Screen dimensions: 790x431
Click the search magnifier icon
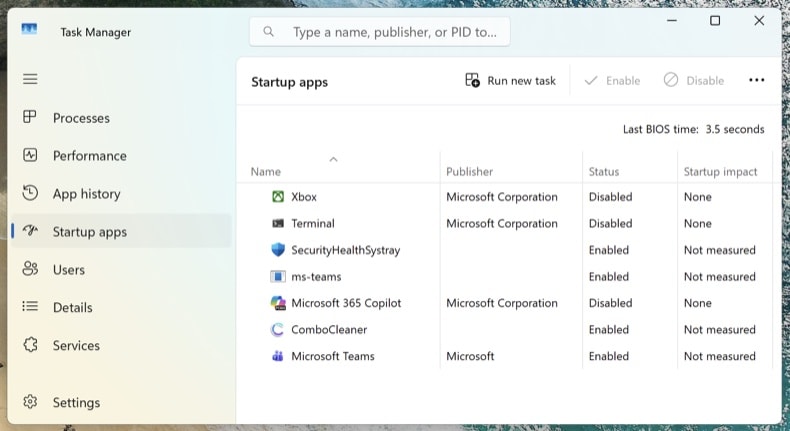pos(269,32)
